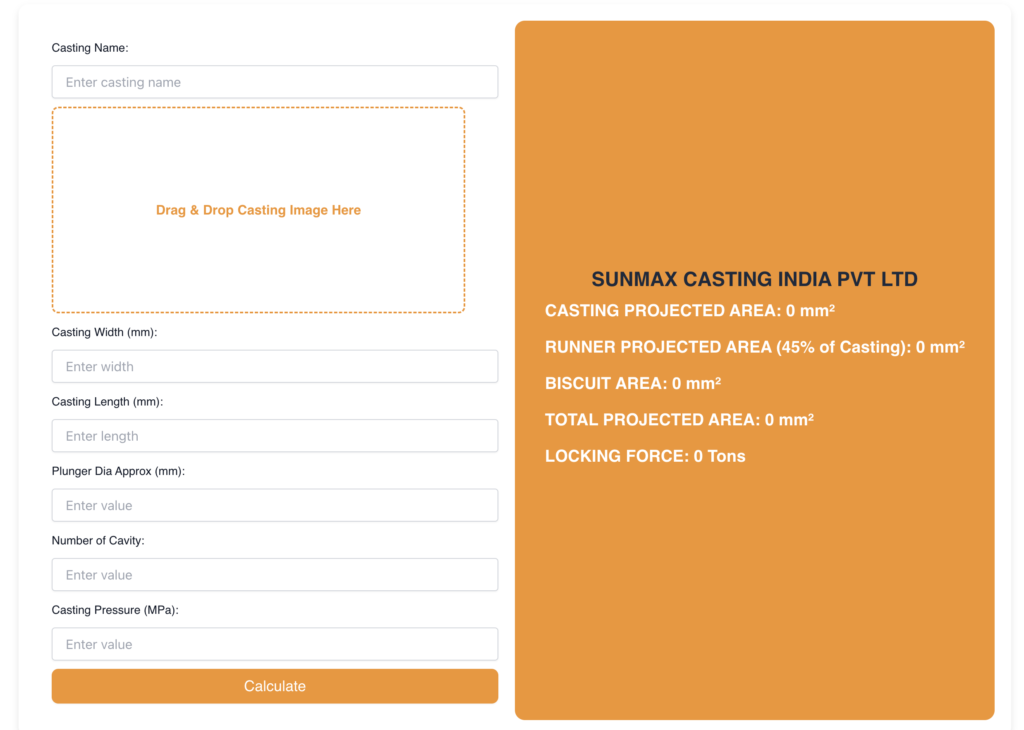
Task: Click the Casting Pressure input field
Action: (274, 644)
